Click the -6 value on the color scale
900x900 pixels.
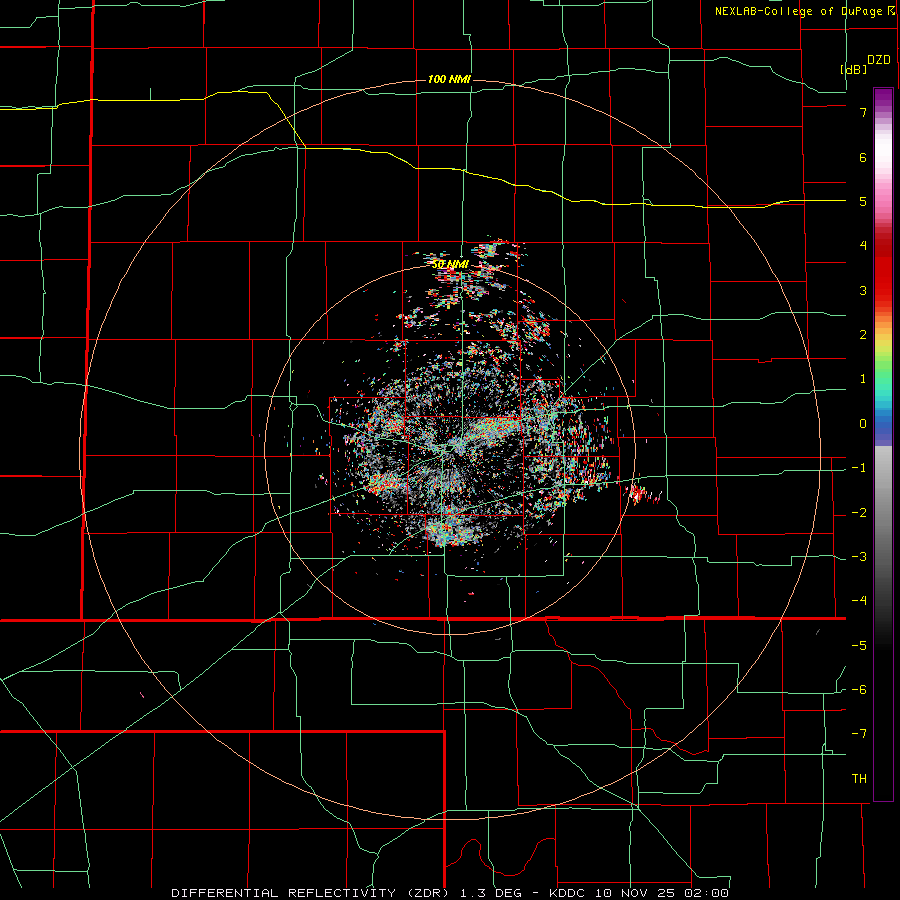(859, 690)
